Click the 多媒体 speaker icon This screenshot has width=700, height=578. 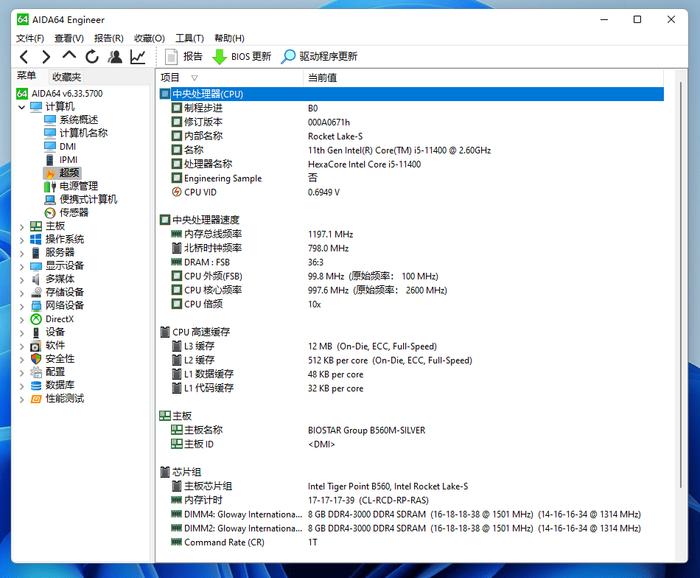[x=36, y=279]
